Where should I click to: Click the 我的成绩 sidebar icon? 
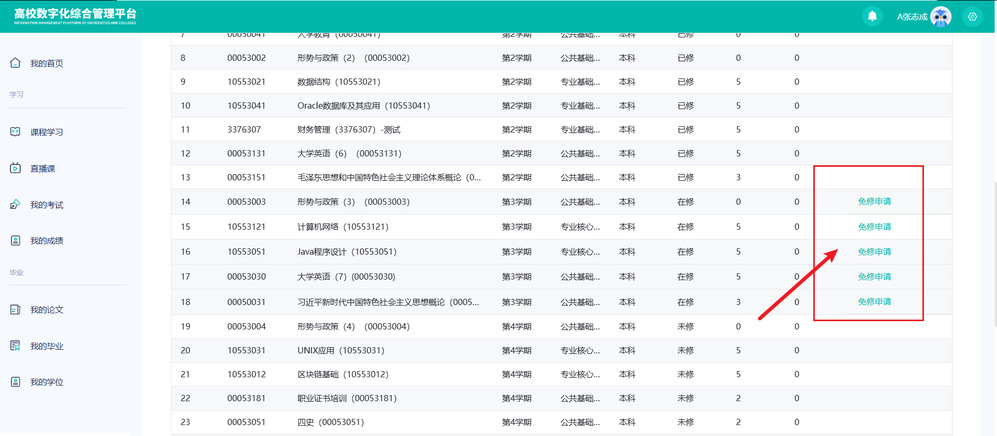15,241
